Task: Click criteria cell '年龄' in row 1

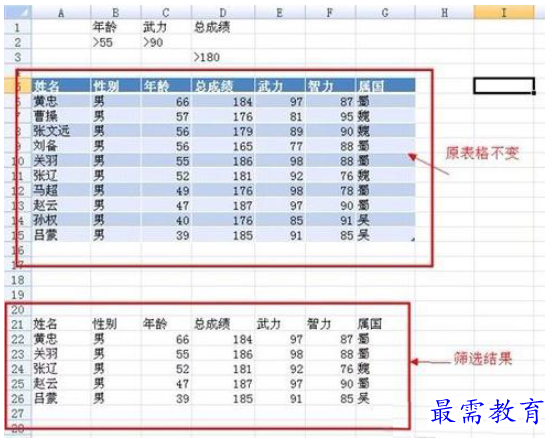Action: click(x=115, y=27)
